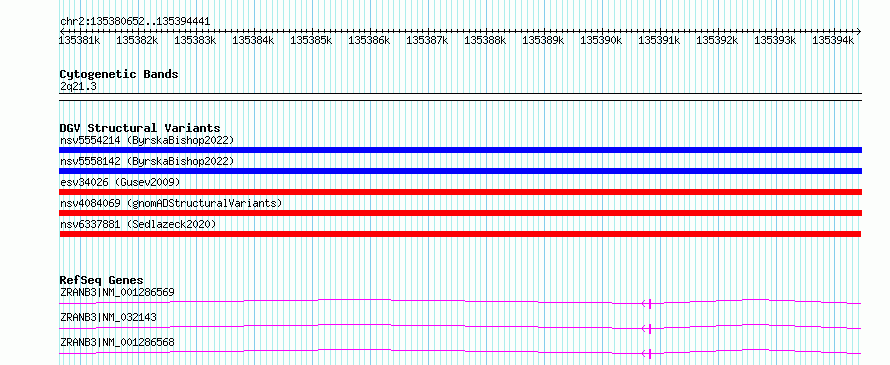Click the chr2:135380652..135394441 coordinate label
Image resolution: width=890 pixels, height=365 pixels.
pyautogui.click(x=135, y=22)
